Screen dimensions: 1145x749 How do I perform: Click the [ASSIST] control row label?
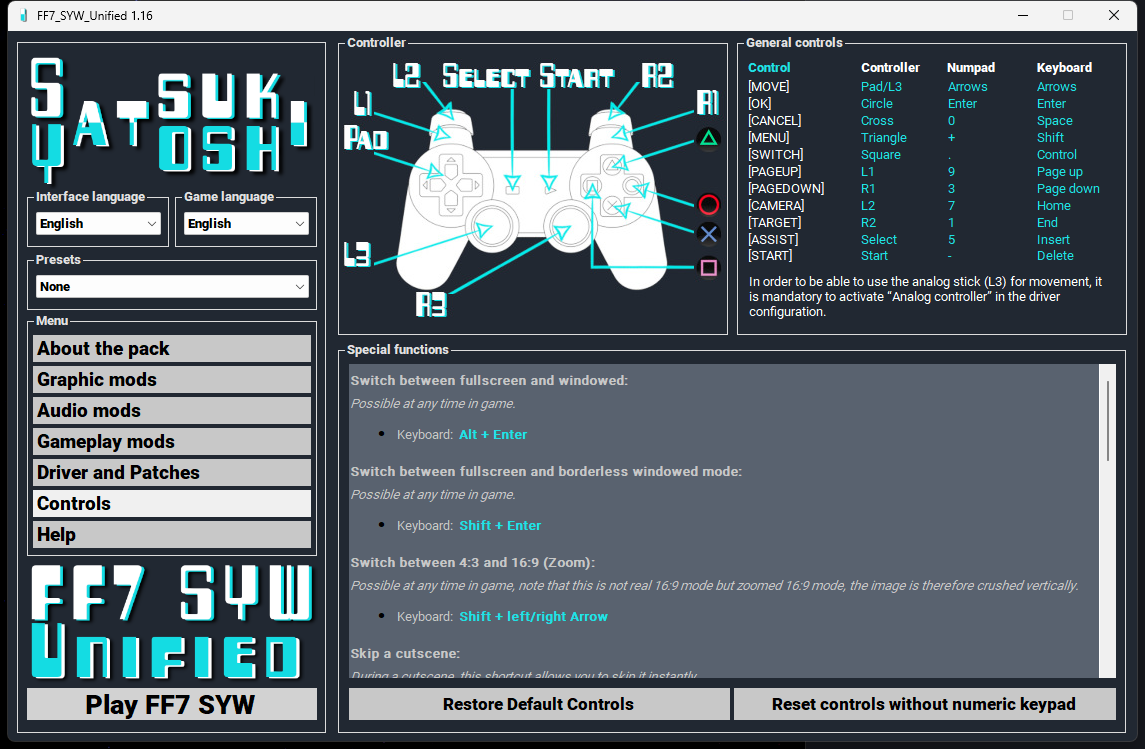point(773,239)
